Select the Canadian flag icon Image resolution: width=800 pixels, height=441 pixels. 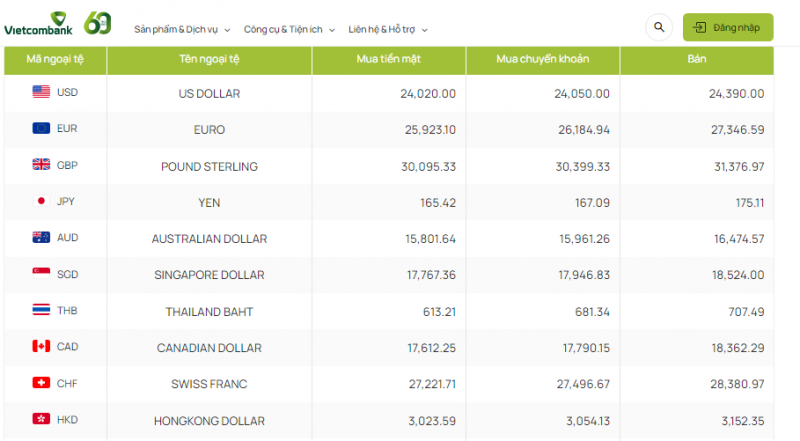click(41, 347)
